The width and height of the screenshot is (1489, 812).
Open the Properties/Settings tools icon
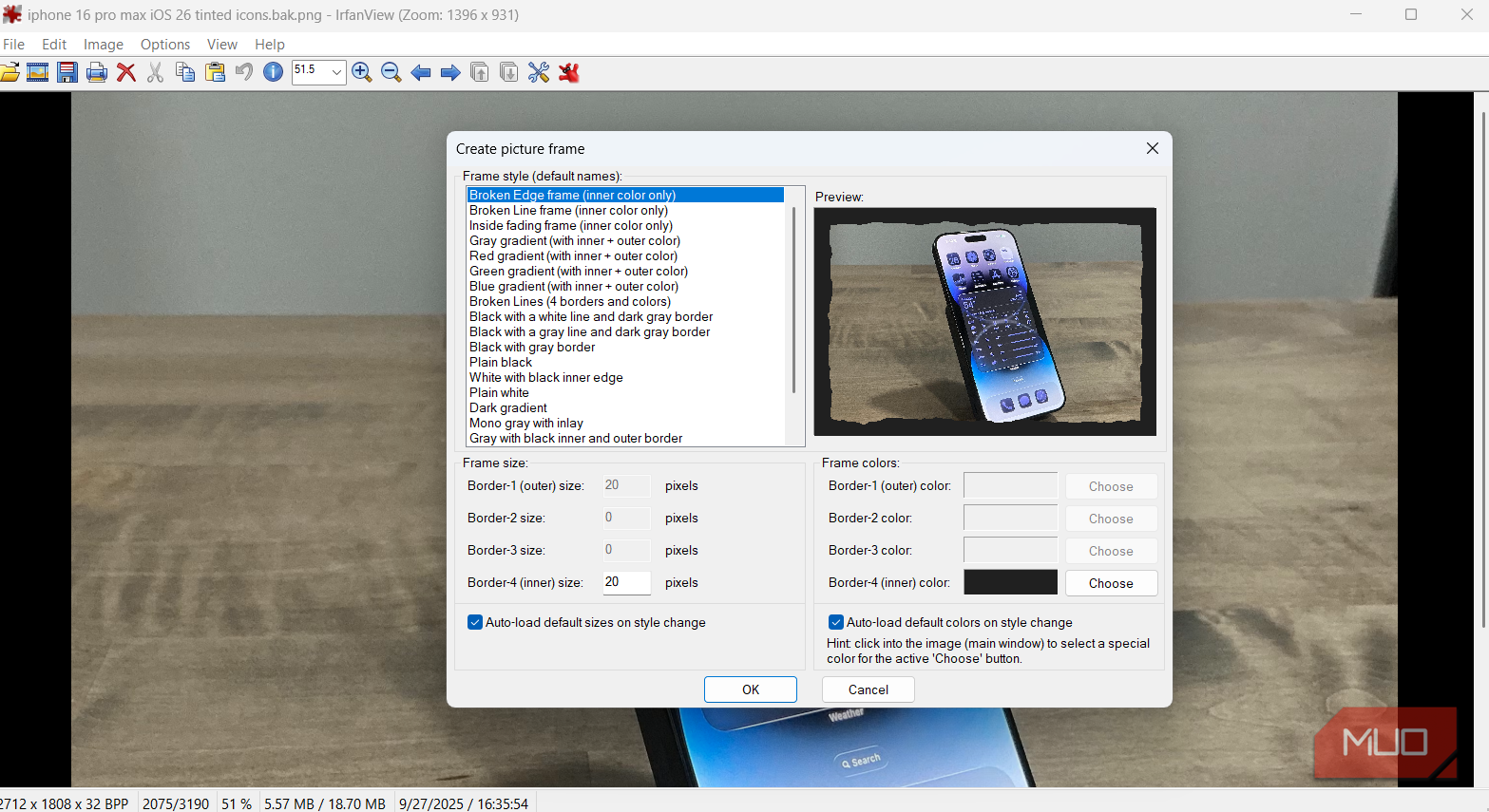(x=539, y=72)
